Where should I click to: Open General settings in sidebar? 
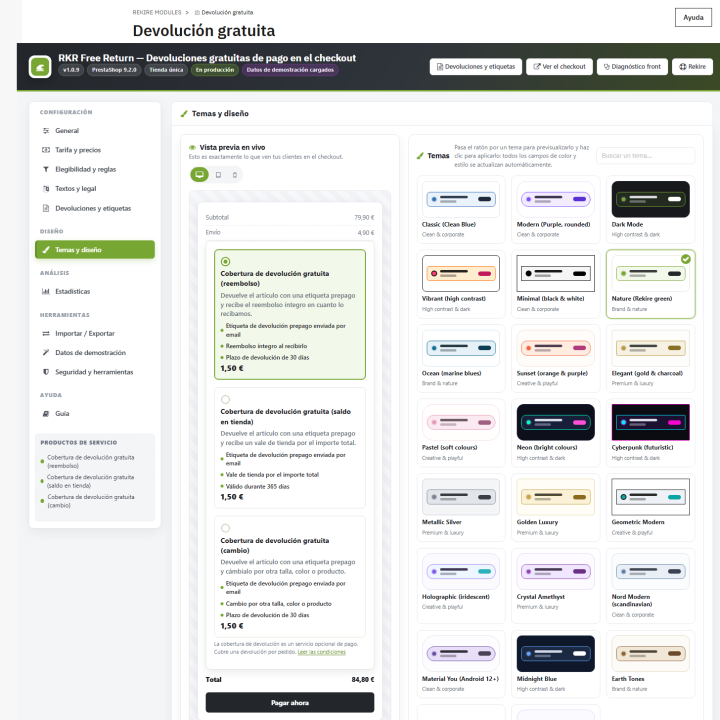(x=95, y=131)
